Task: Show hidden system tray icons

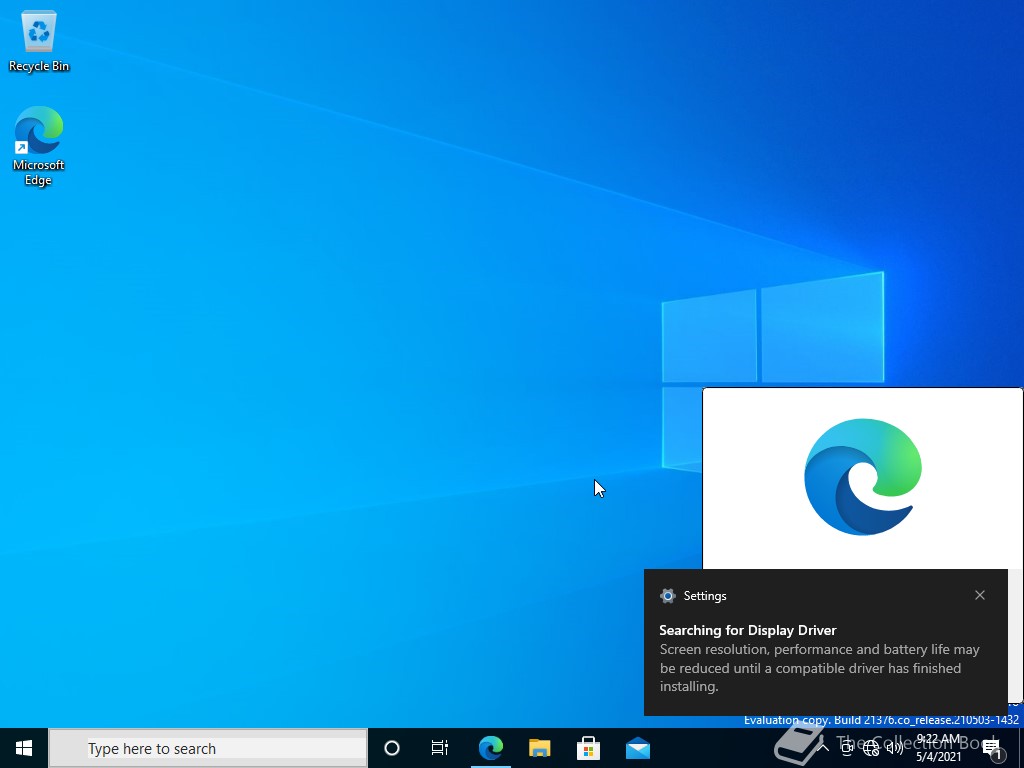Action: tap(824, 748)
